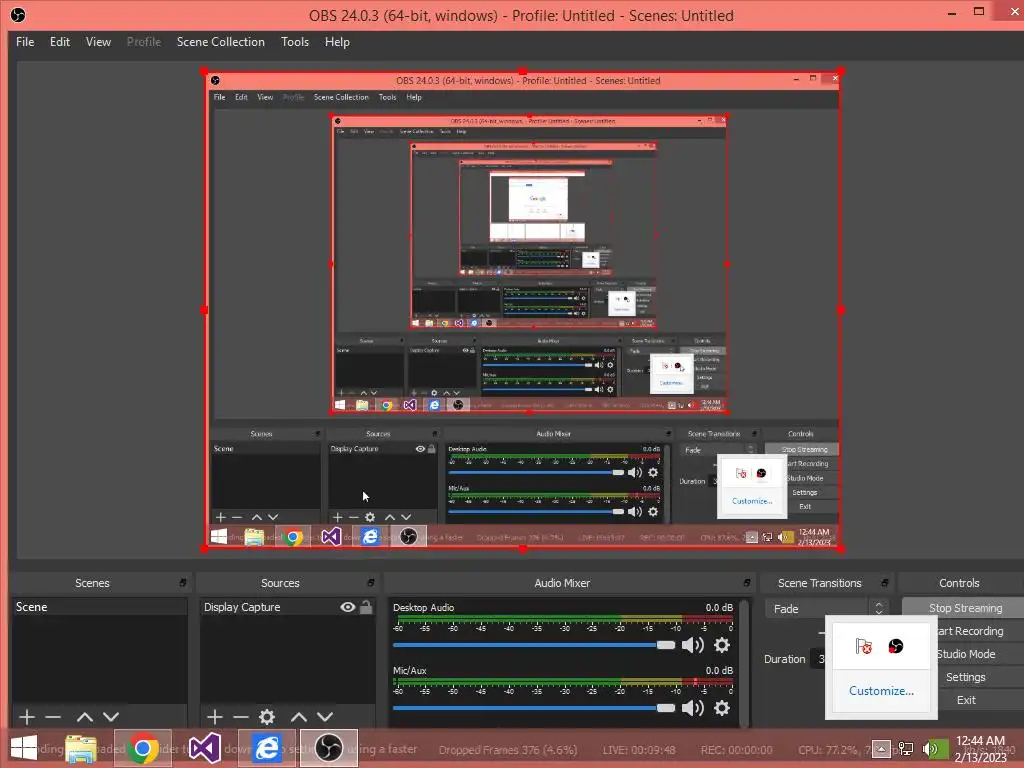The height and width of the screenshot is (768, 1024).
Task: Open the View menu
Action: click(x=98, y=42)
